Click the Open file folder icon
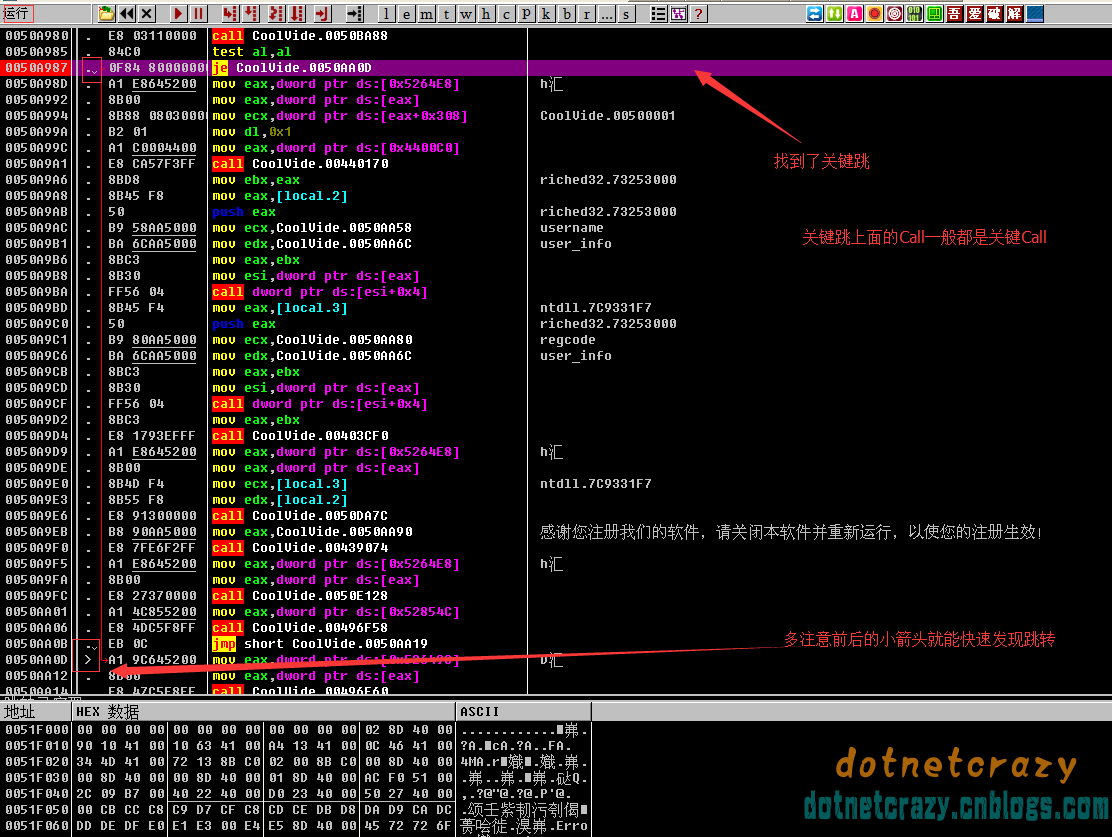 [106, 13]
